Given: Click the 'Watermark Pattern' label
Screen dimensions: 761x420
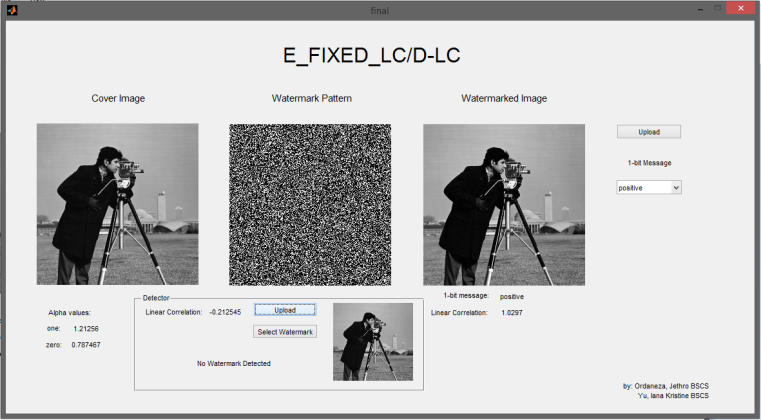Looking at the screenshot, I should 312,98.
